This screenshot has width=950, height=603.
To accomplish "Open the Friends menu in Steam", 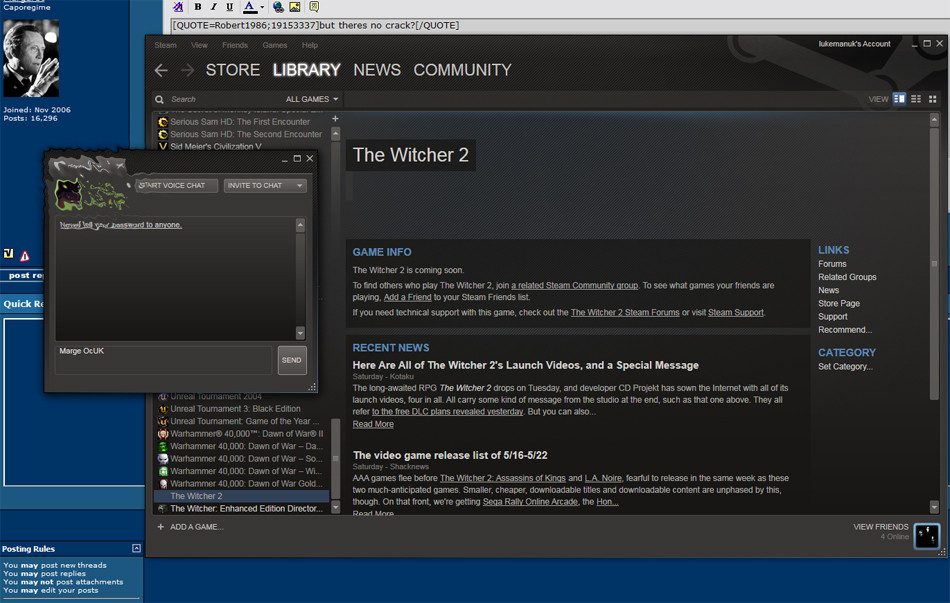I will (235, 45).
